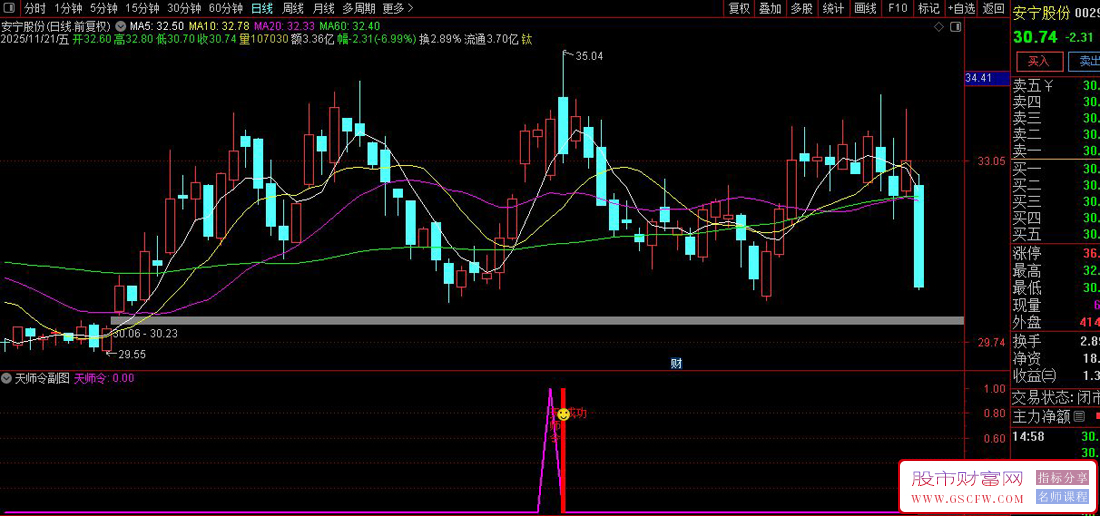Screen dimensions: 1100x516
Task: Click the ¥ icon beside 卖五
Action: [1050, 85]
